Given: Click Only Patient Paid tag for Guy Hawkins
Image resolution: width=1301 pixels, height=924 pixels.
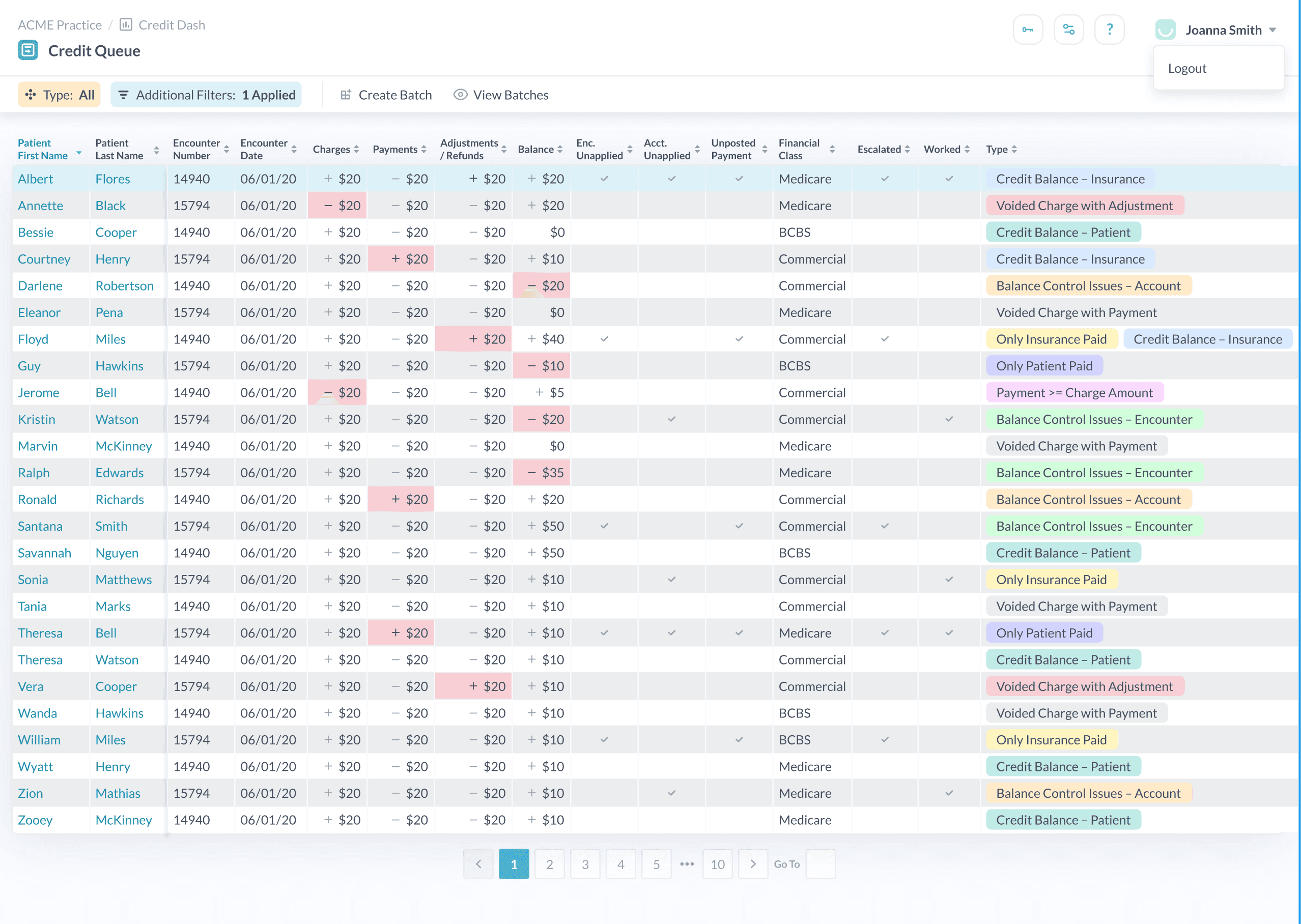Looking at the screenshot, I should (x=1044, y=366).
